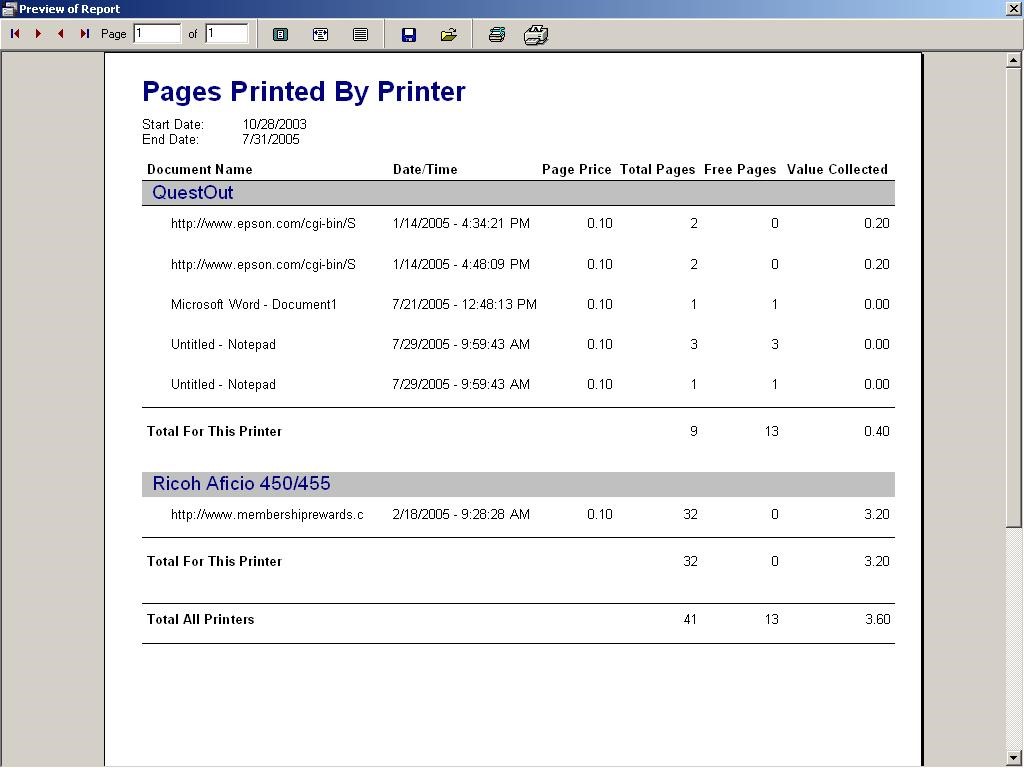1024x768 pixels.
Task: Click the green stacked-pages print icon
Action: 496,35
